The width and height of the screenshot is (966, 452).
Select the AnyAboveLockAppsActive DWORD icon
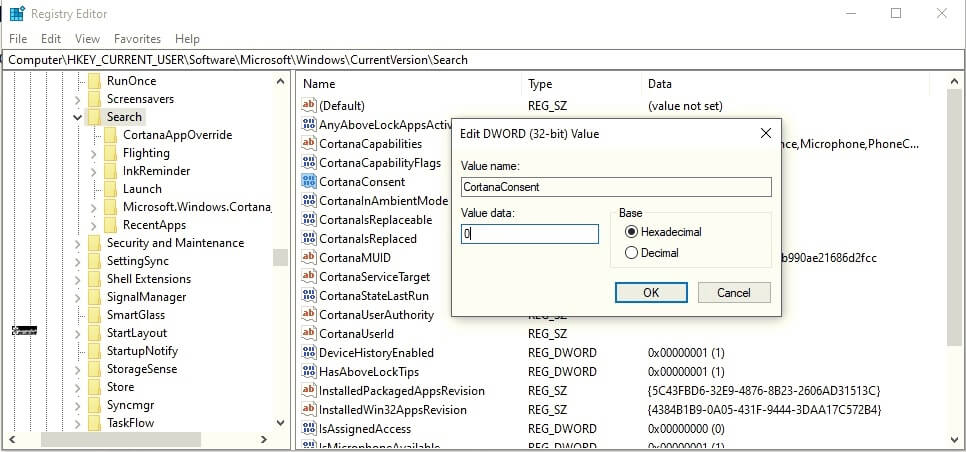(309, 125)
